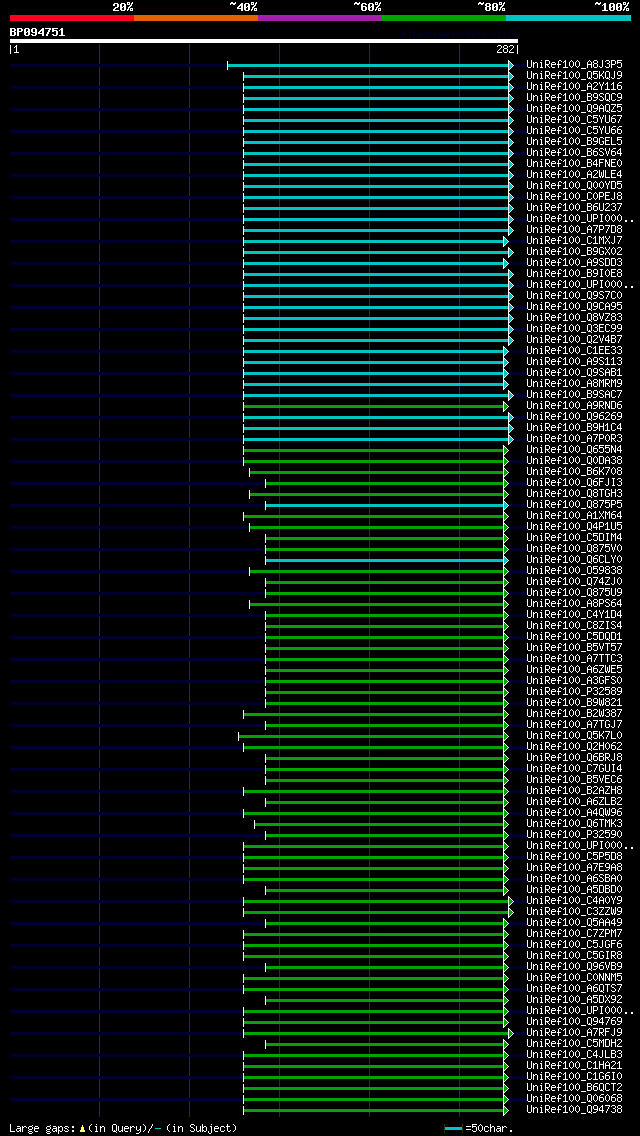
Task: Select the UniRef100_B6U237 label
Action: (575, 208)
